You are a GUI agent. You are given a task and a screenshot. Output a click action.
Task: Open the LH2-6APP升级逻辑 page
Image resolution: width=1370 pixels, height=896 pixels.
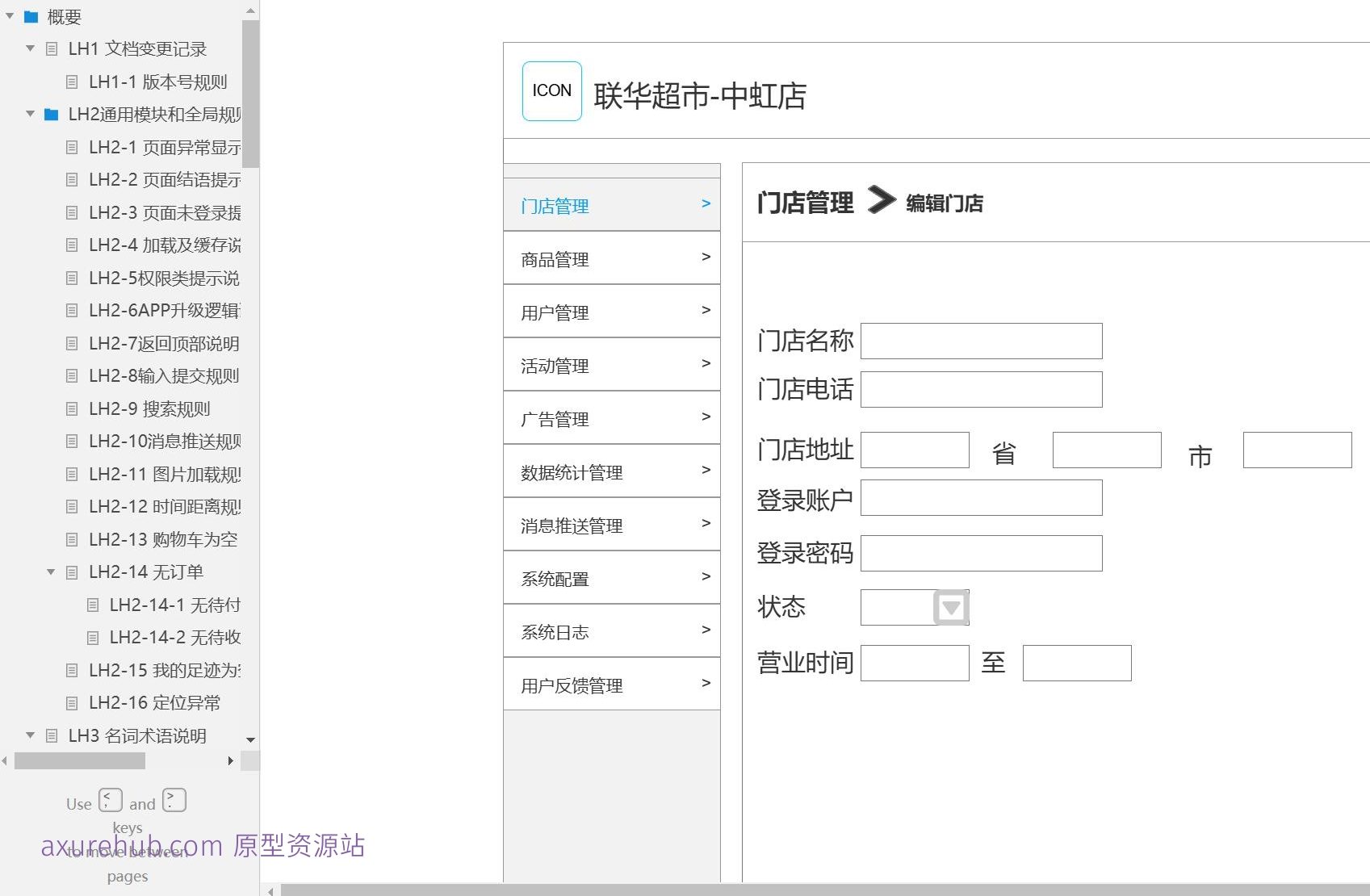(165, 311)
